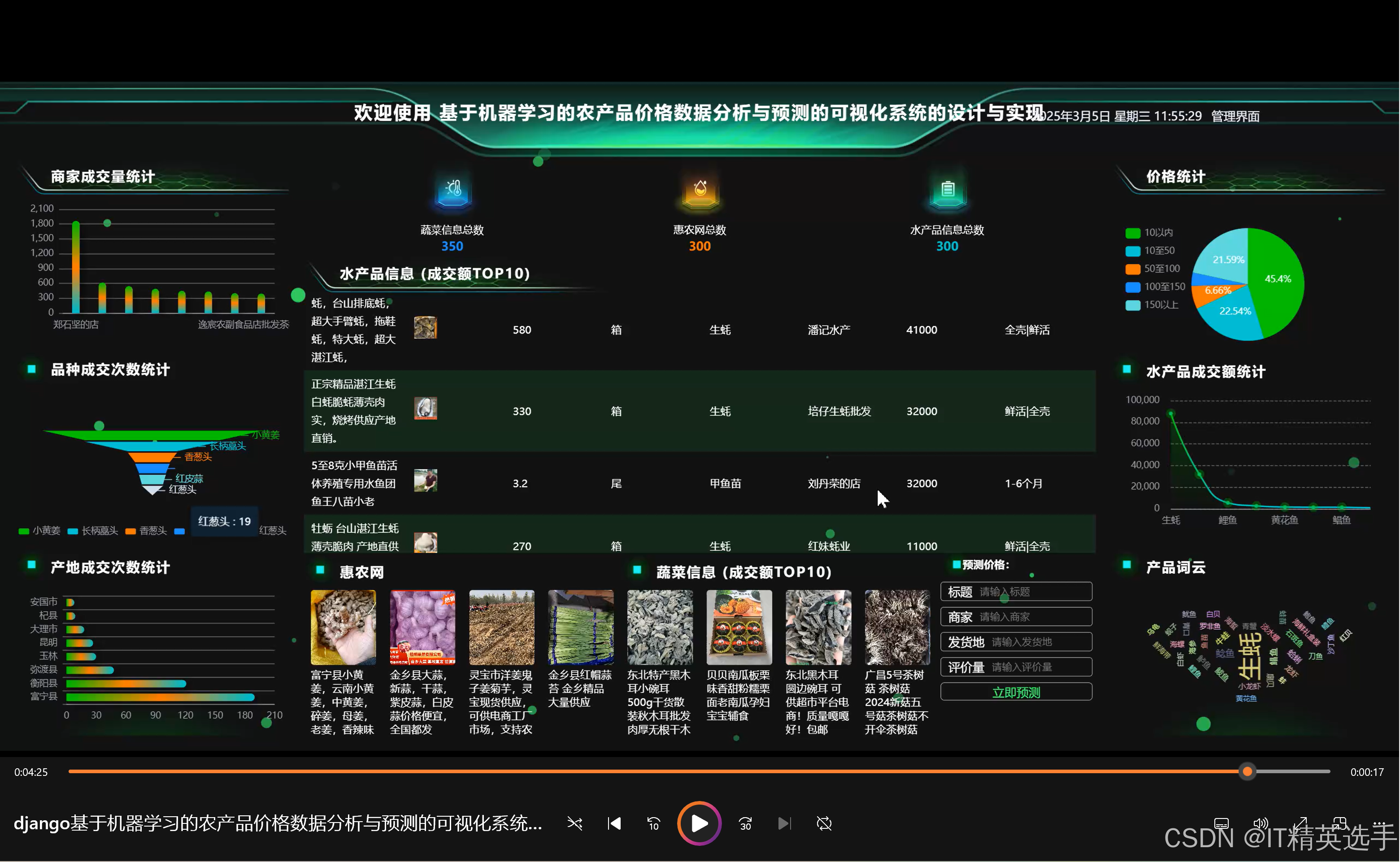Screen dimensions: 1400x862
Task: Skip back 10 seconds
Action: tap(653, 824)
